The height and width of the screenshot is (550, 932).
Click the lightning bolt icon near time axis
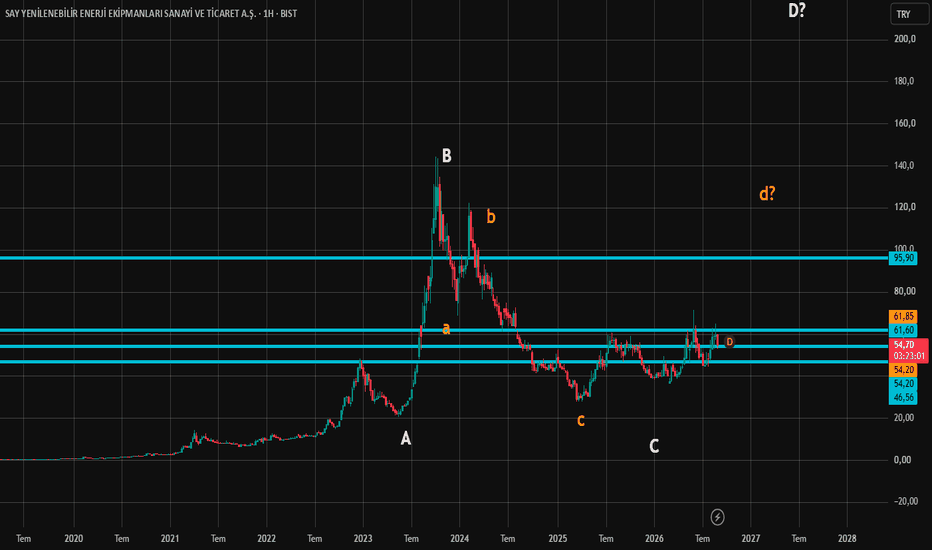click(717, 517)
